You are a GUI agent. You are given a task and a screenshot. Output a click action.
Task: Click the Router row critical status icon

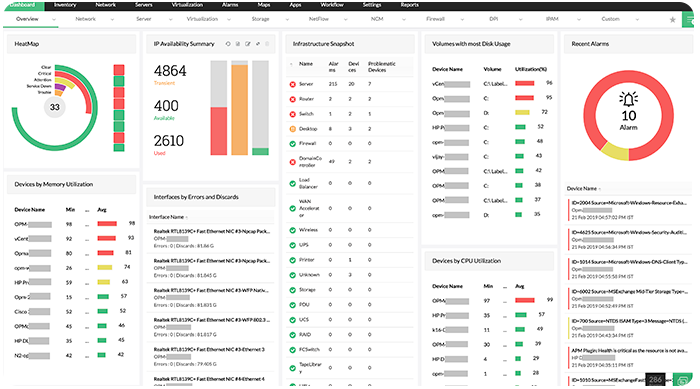tap(292, 99)
